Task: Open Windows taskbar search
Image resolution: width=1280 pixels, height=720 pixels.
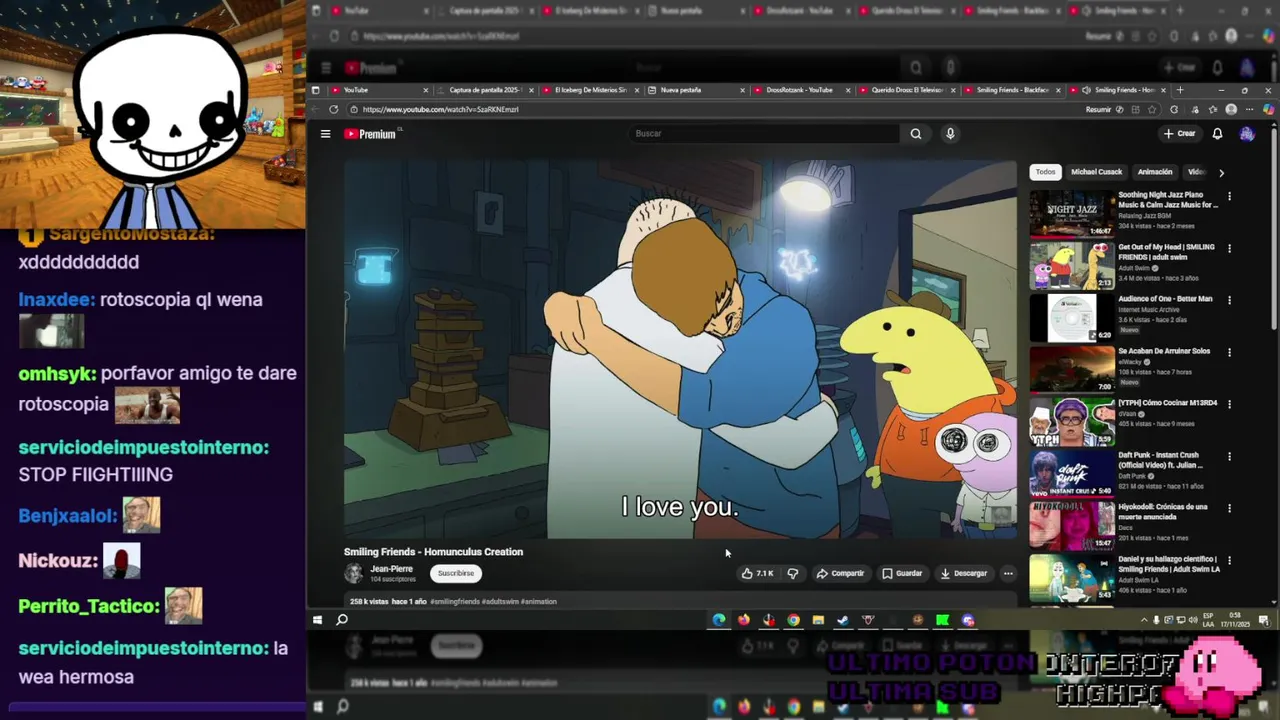Action: [342, 620]
